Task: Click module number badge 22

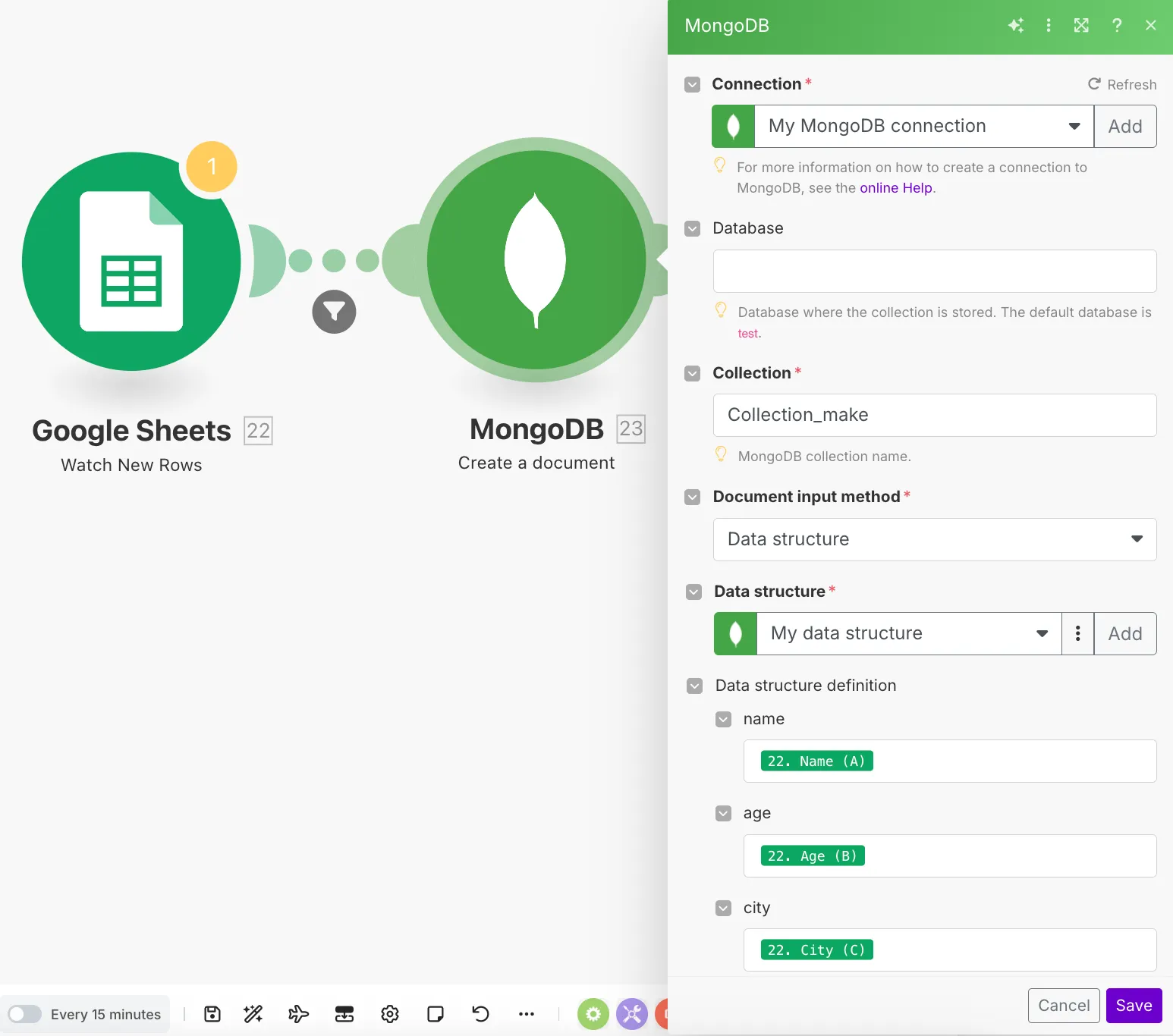Action: click(x=258, y=431)
